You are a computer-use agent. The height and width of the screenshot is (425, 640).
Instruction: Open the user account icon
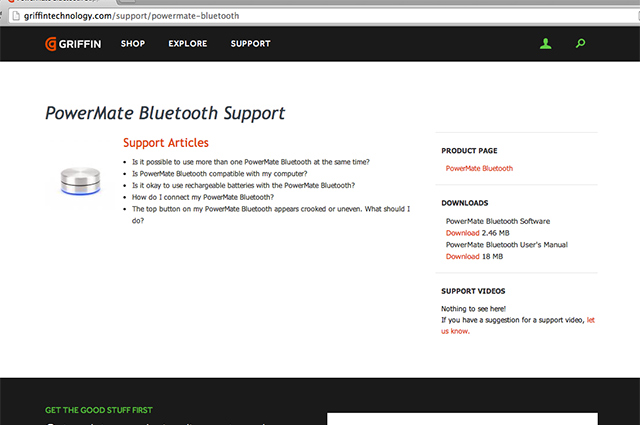click(545, 43)
